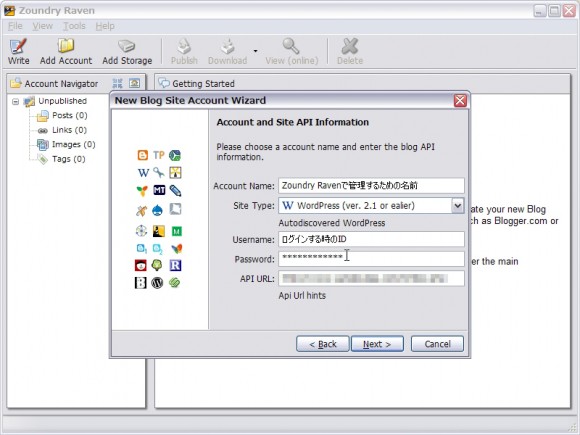Click the Write toolbar icon
Image resolution: width=580 pixels, height=435 pixels.
18,51
